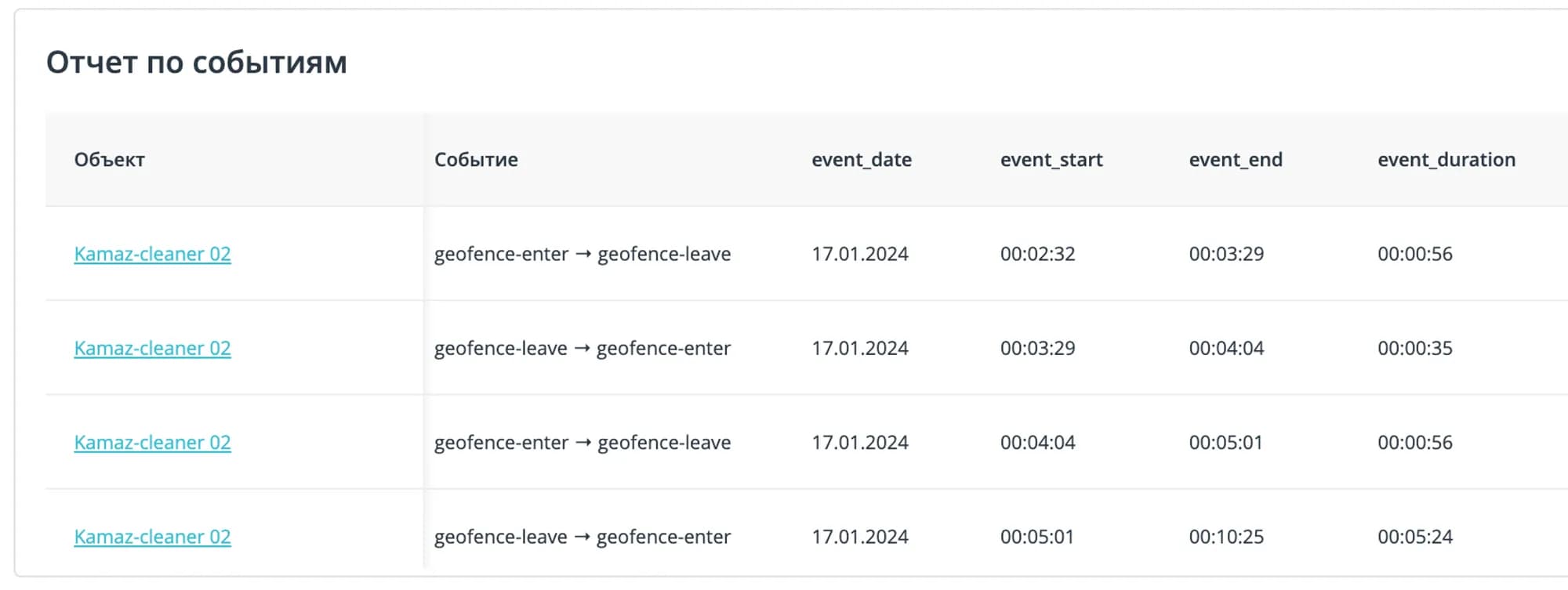Image resolution: width=1568 pixels, height=590 pixels.
Task: Open Kamaz-cleaner 02 link in third row
Action: [x=152, y=443]
